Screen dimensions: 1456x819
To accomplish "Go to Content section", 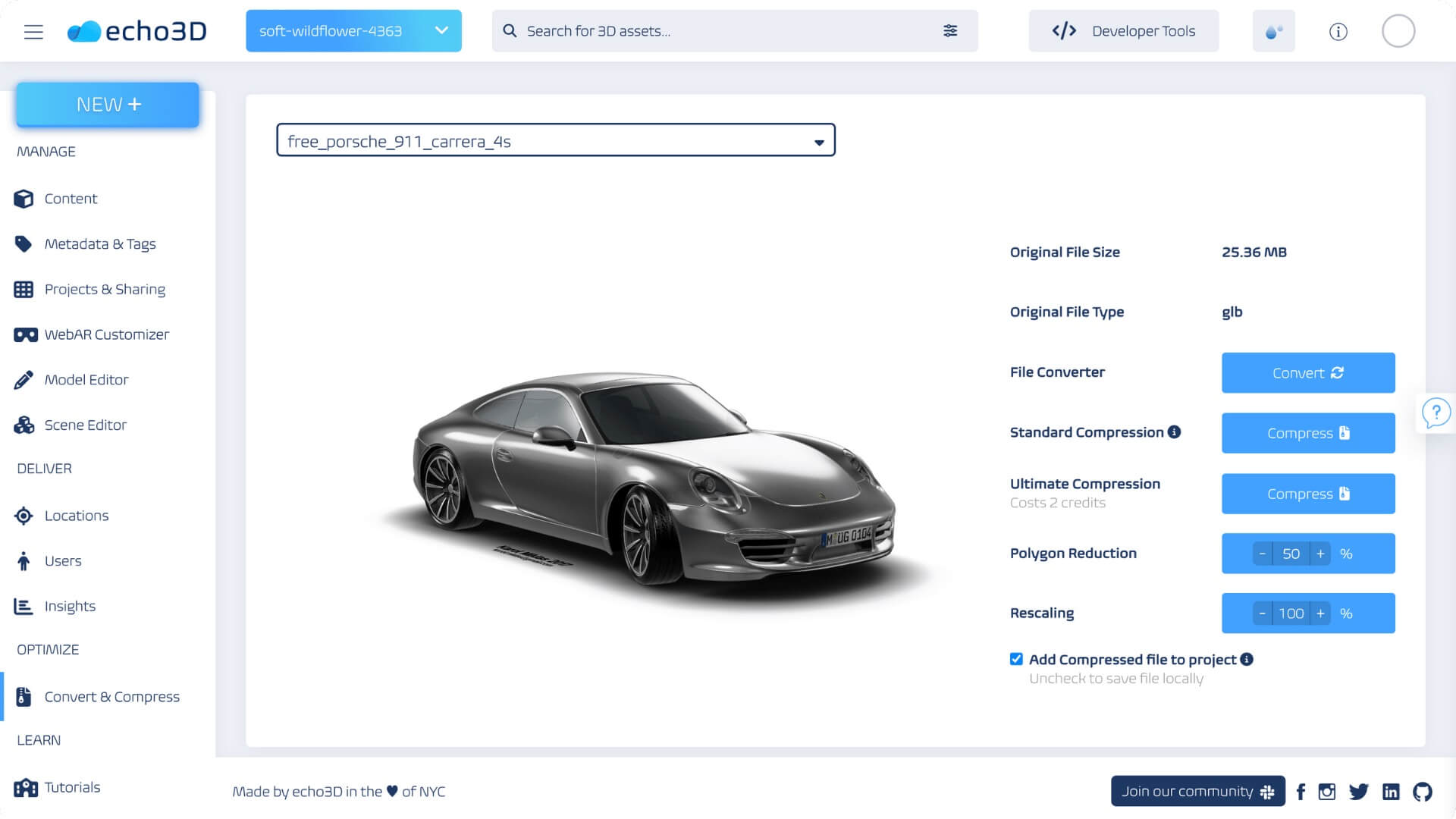I will (71, 199).
